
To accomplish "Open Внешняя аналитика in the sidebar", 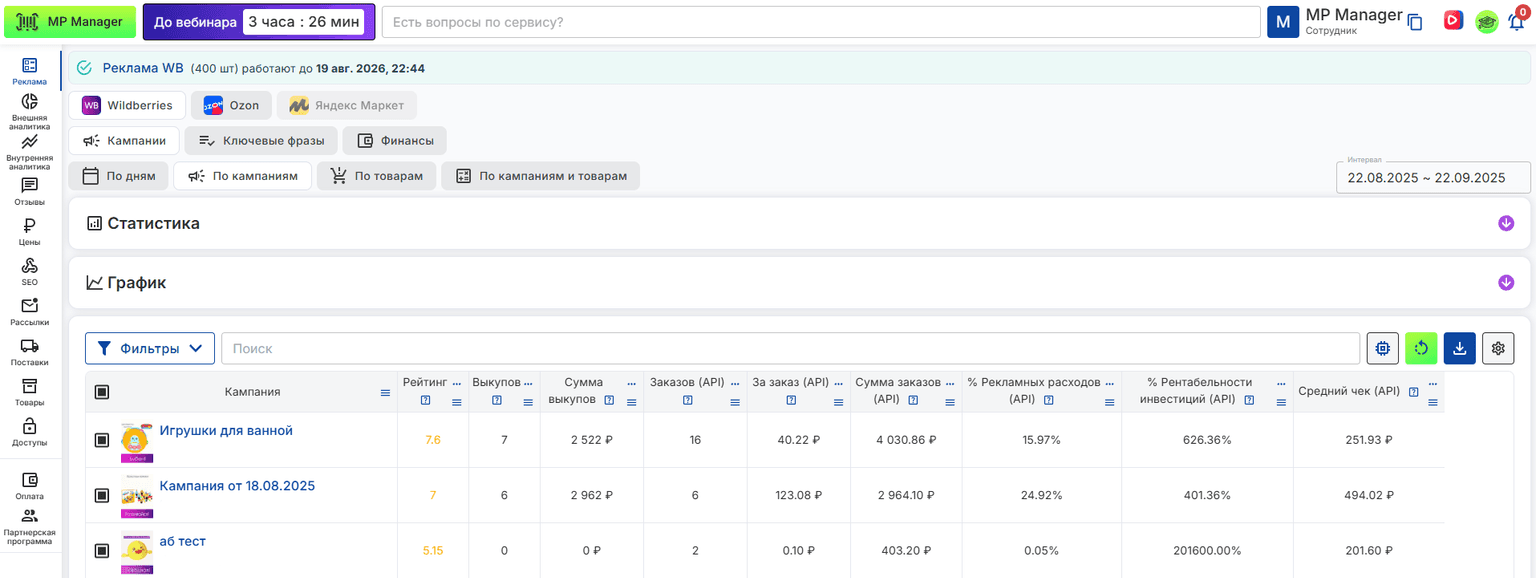I will (29, 111).
